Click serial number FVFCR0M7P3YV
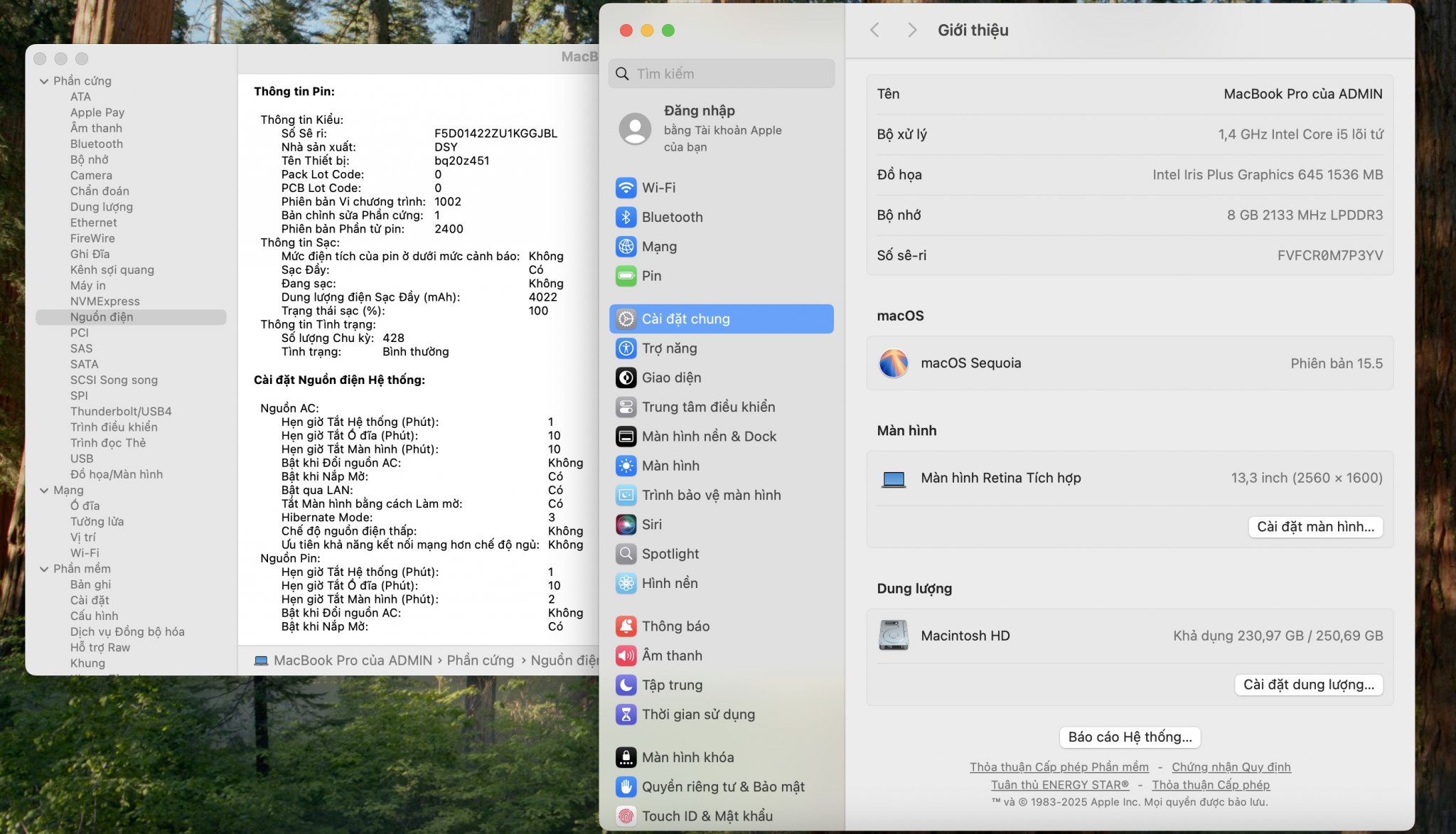This screenshot has width=1456, height=834. tap(1330, 255)
